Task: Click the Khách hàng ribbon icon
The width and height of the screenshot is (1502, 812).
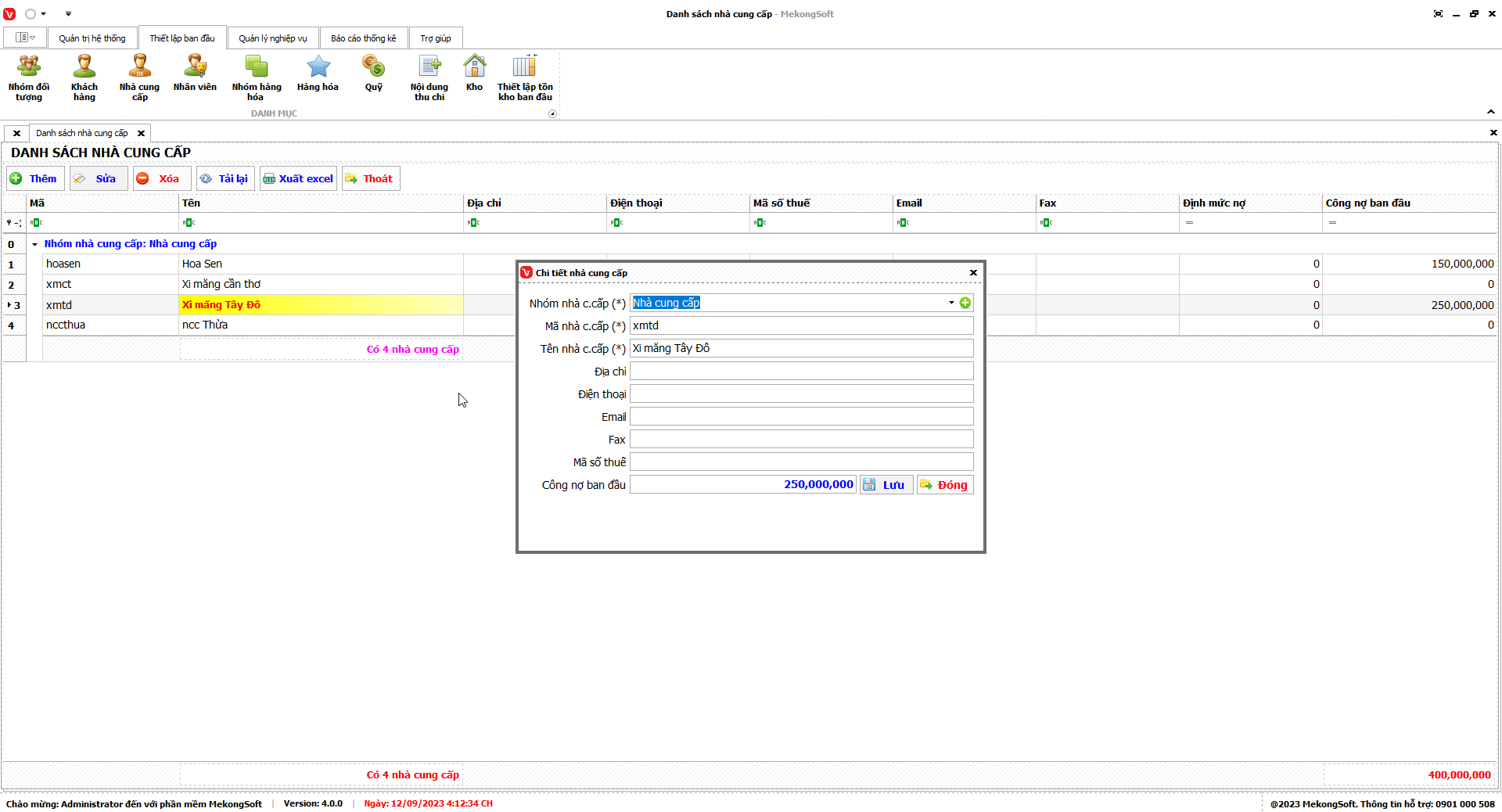Action: tap(84, 77)
